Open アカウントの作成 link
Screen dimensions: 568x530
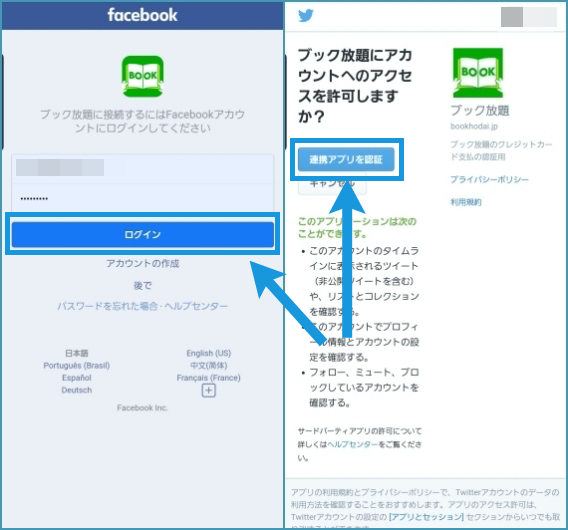tap(142, 263)
